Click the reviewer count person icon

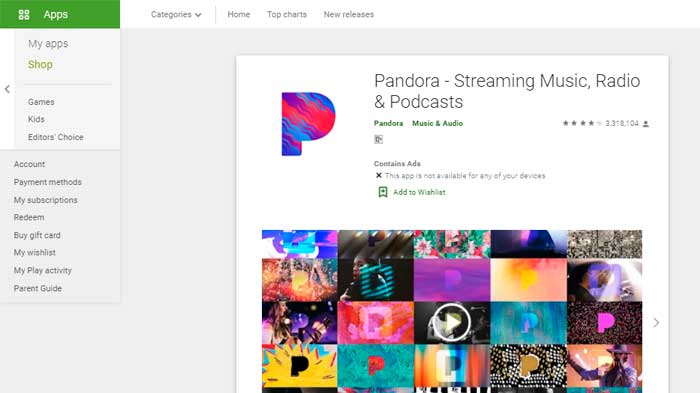pyautogui.click(x=646, y=124)
